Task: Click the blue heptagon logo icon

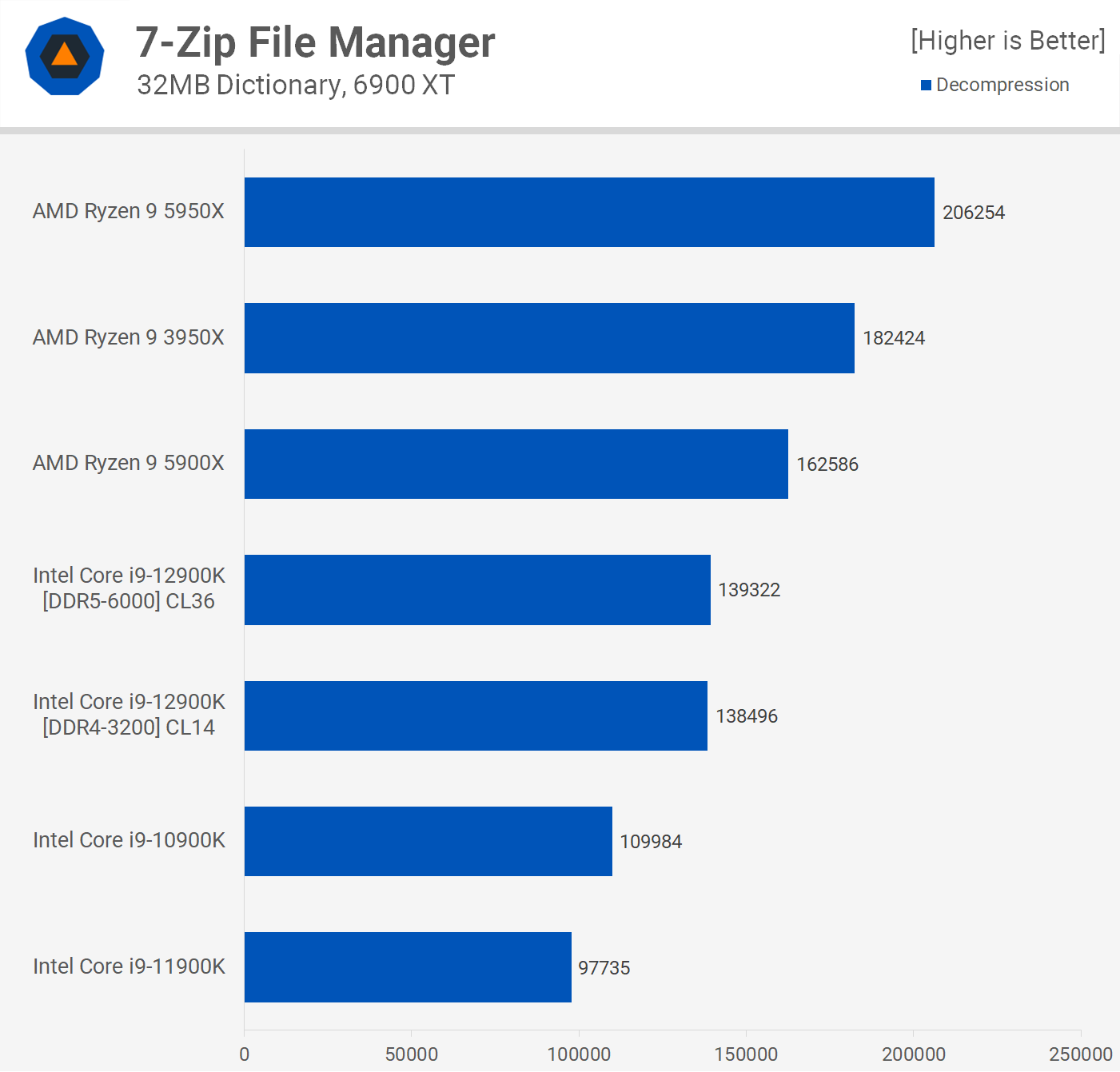Action: tap(65, 56)
